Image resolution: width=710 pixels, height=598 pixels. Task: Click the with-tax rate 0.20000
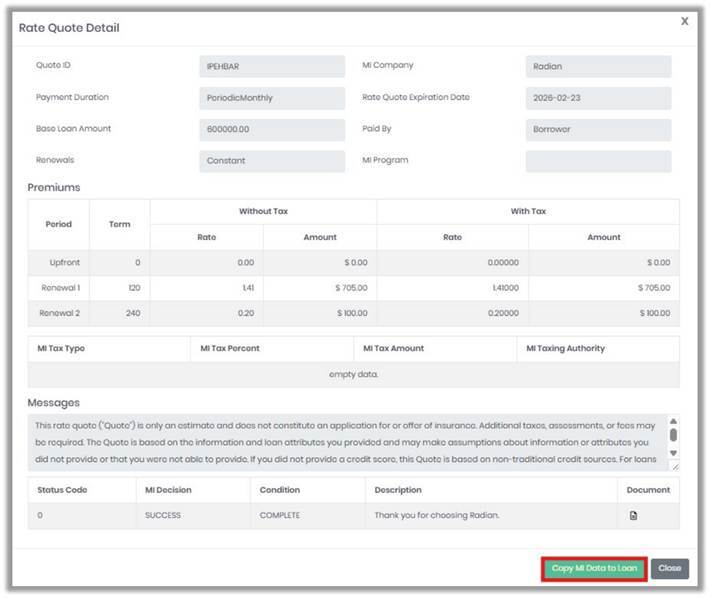(503, 313)
